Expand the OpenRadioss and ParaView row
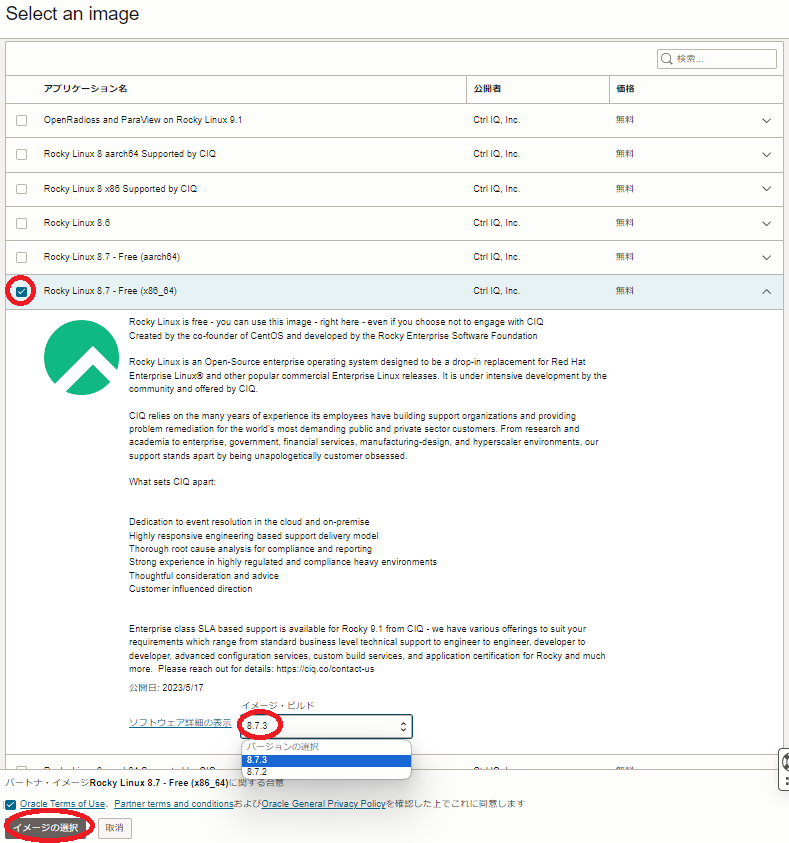The image size is (789, 843). point(767,121)
